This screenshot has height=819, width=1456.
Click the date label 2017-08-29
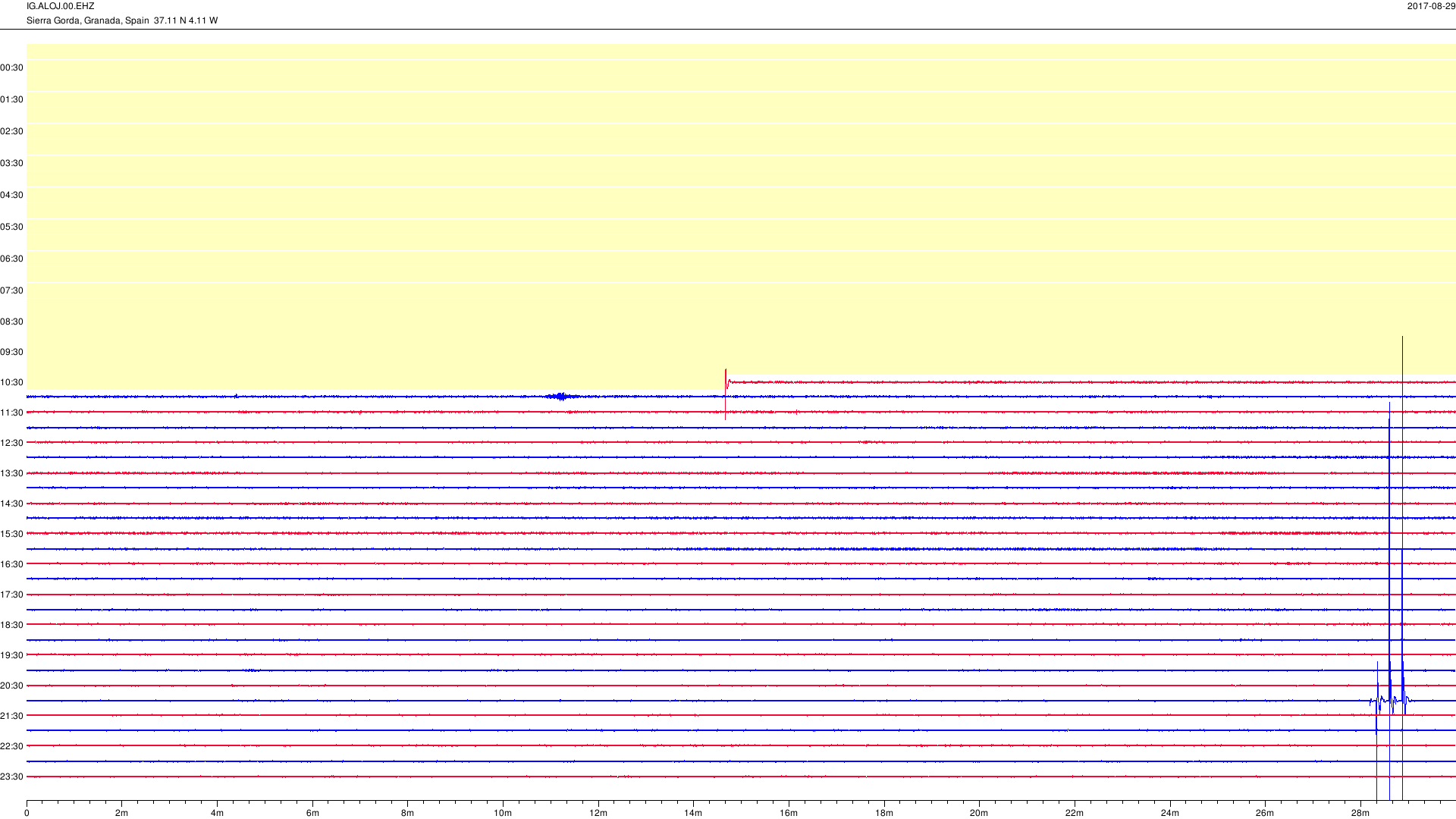tap(1432, 6)
